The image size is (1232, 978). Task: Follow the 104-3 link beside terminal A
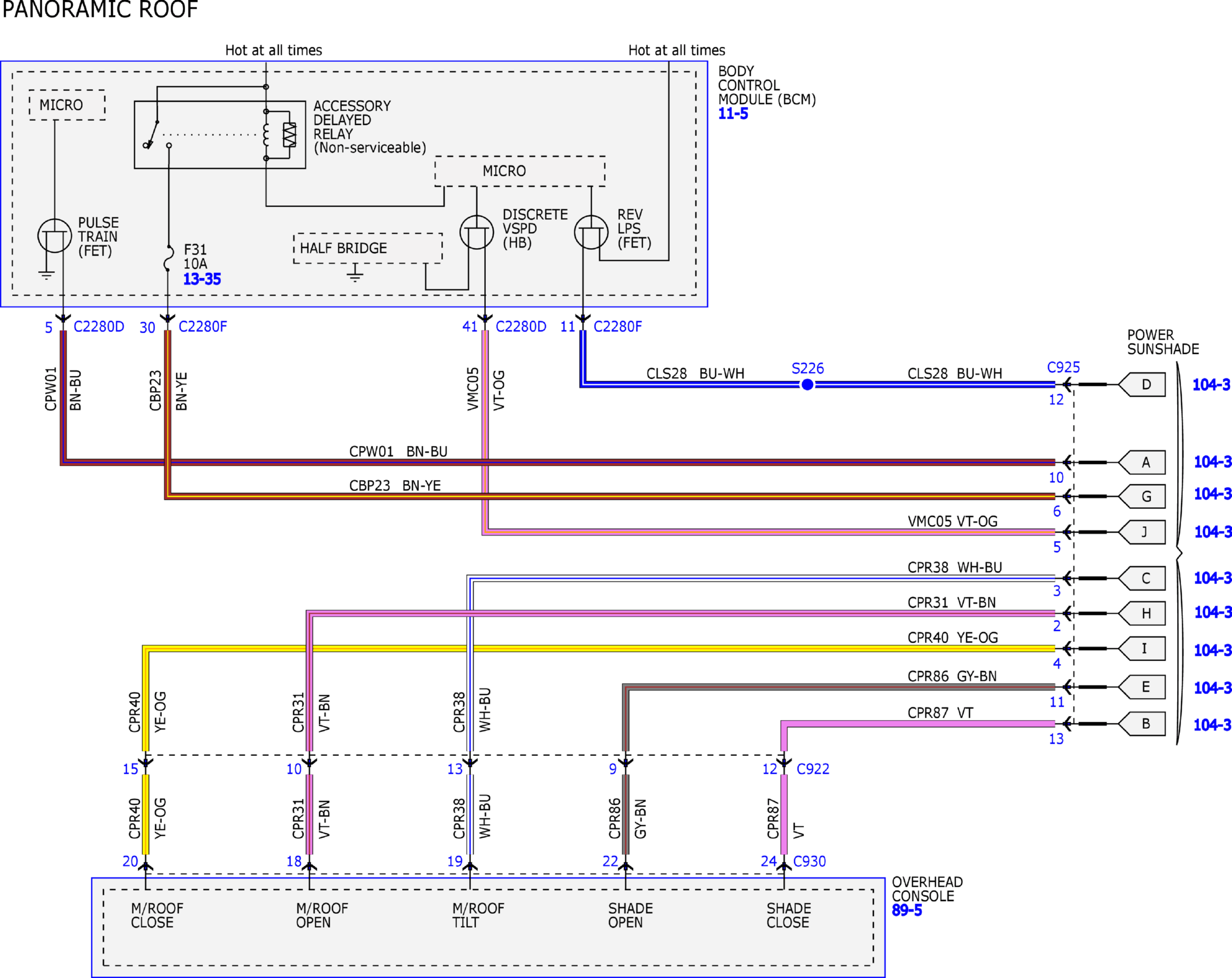[1212, 462]
